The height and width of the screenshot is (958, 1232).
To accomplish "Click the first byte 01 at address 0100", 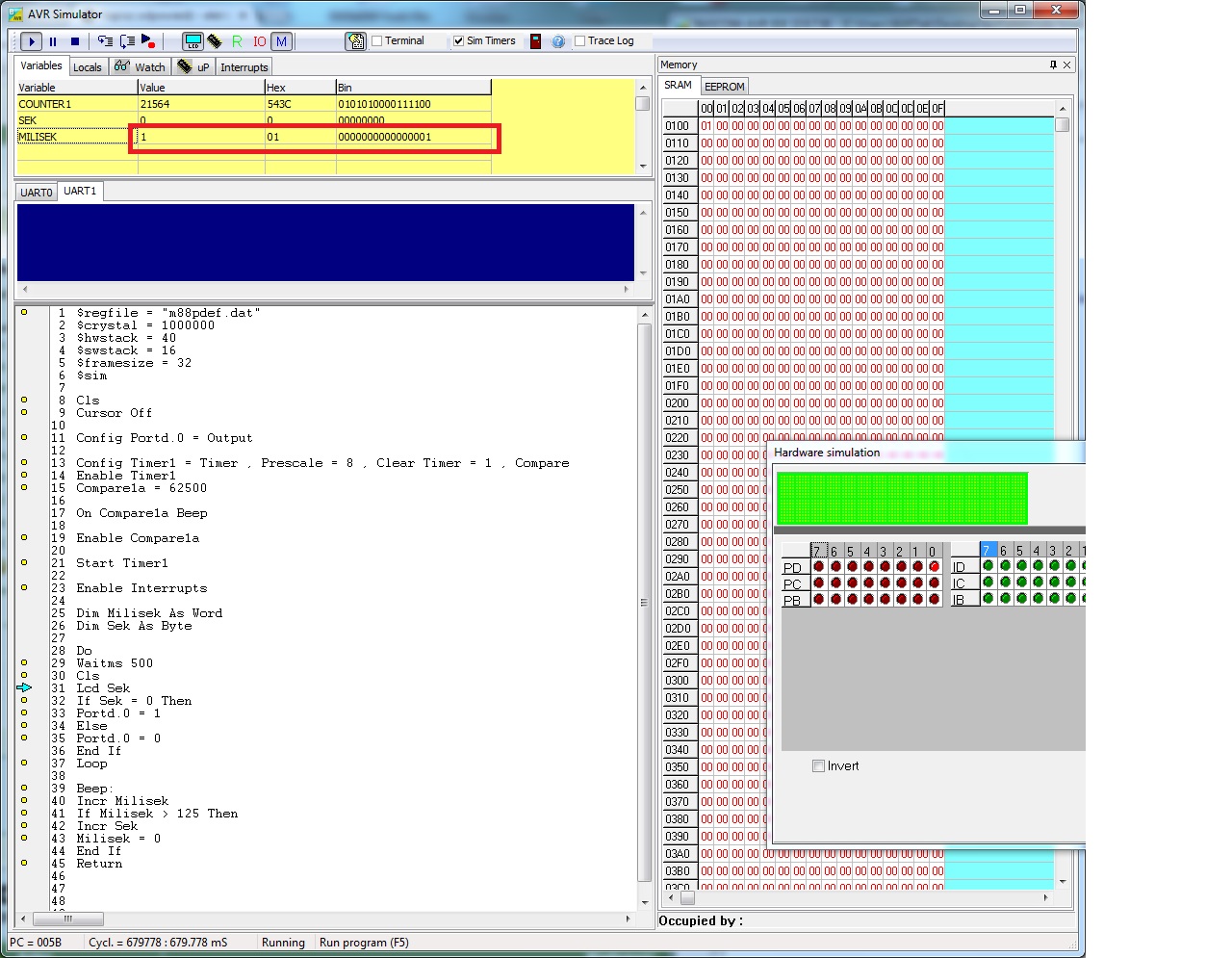I will pyautogui.click(x=706, y=126).
